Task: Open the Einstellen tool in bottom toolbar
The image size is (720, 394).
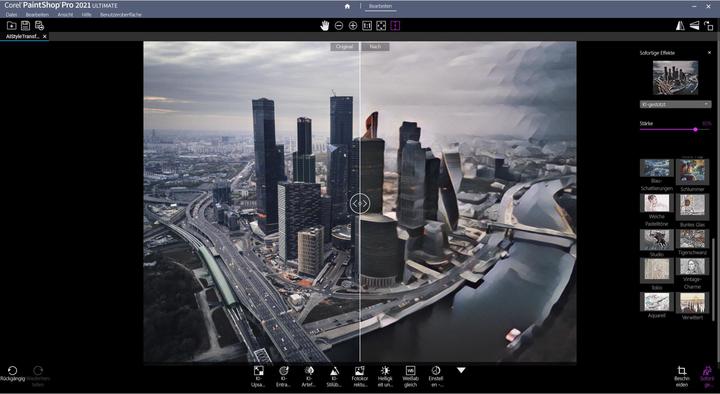Action: [x=436, y=376]
